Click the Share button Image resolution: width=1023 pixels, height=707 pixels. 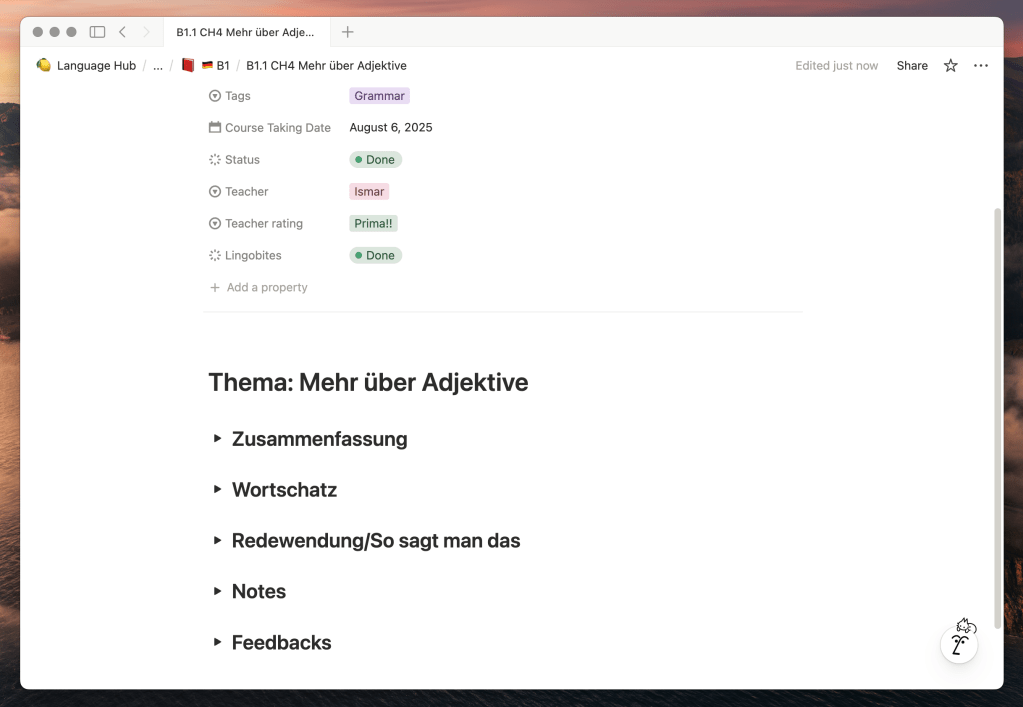(x=912, y=66)
